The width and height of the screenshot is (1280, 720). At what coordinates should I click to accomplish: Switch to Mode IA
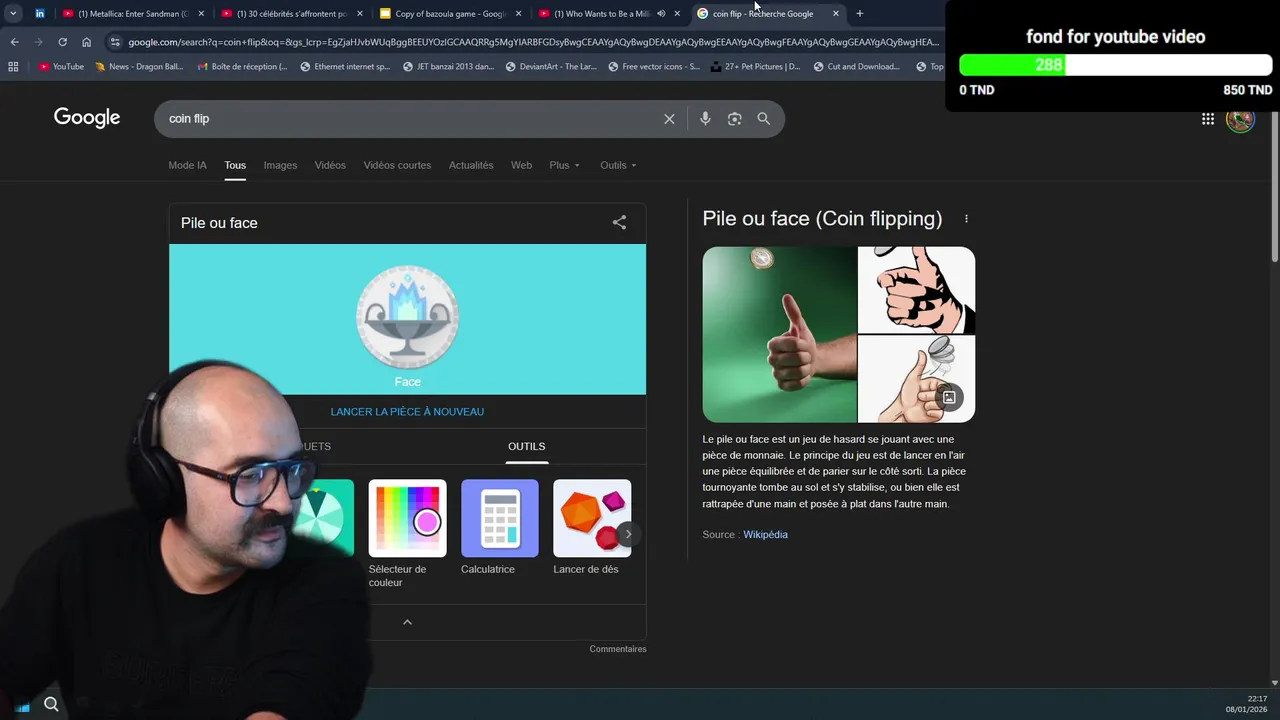(188, 165)
